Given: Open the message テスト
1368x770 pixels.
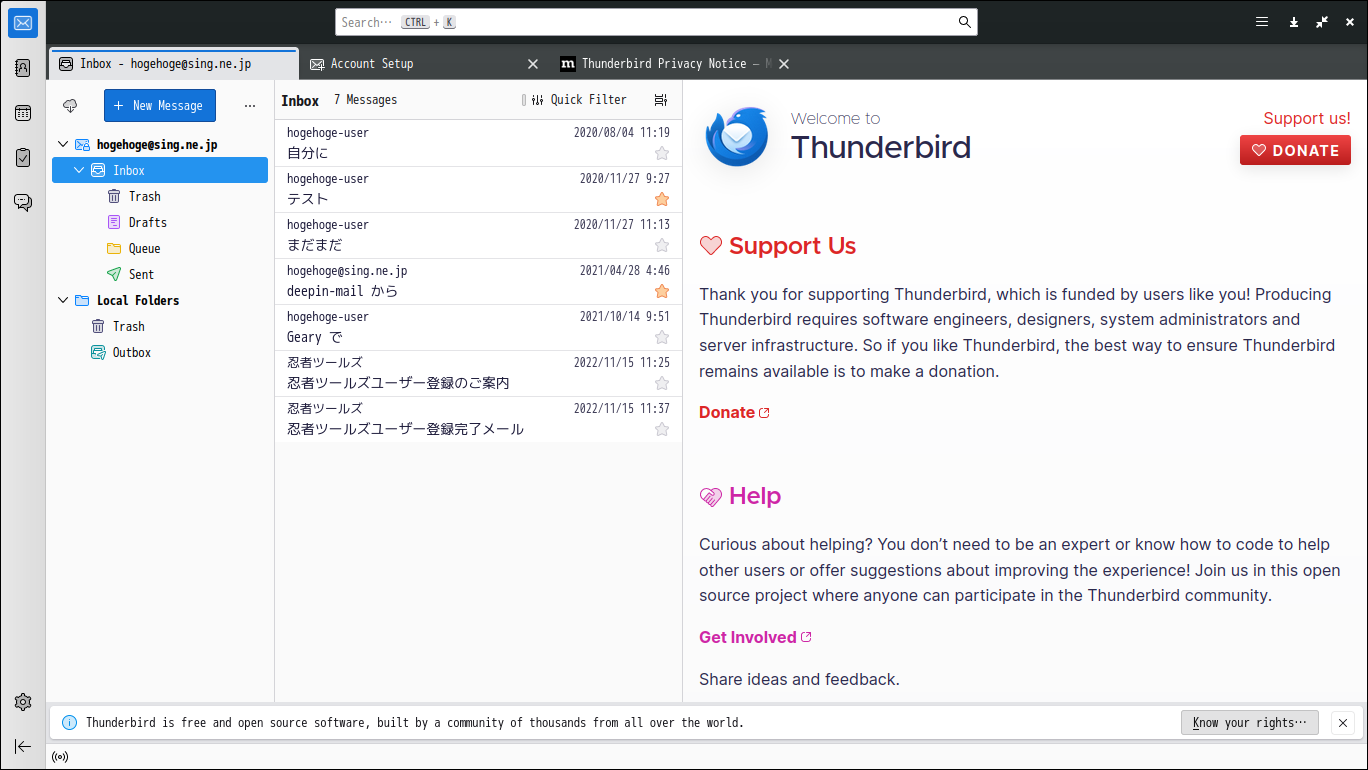Looking at the screenshot, I should [x=478, y=189].
